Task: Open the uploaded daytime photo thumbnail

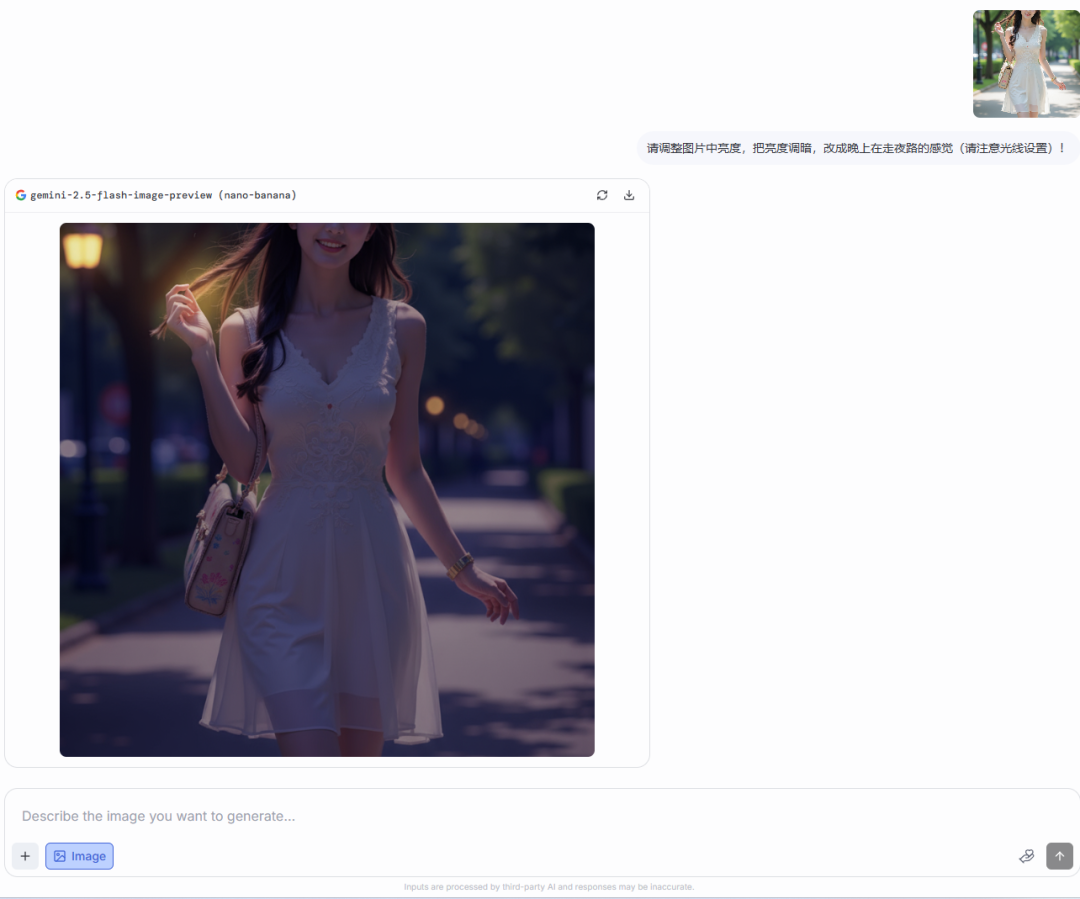Action: point(1026,64)
